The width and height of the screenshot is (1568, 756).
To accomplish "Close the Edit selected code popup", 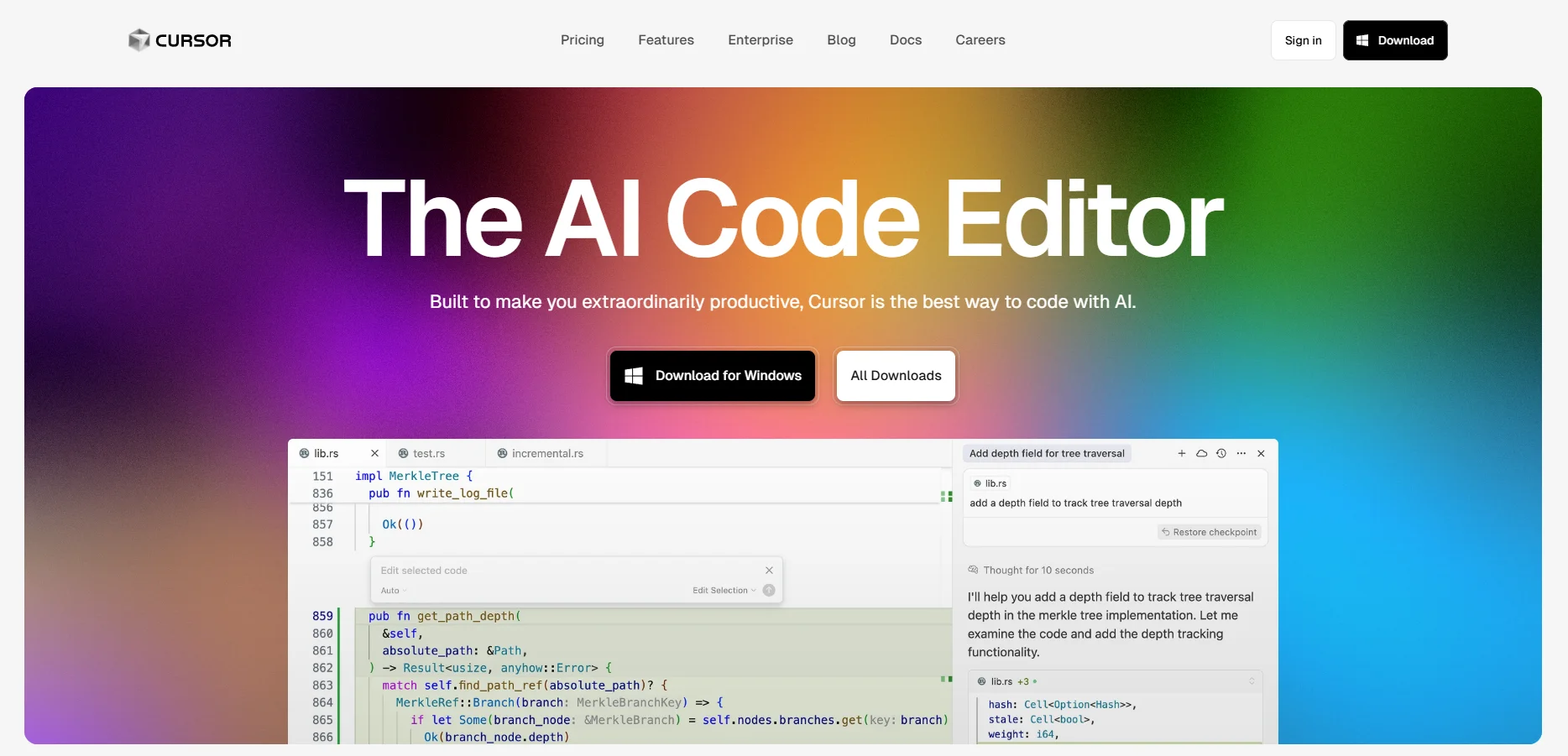I will [769, 571].
